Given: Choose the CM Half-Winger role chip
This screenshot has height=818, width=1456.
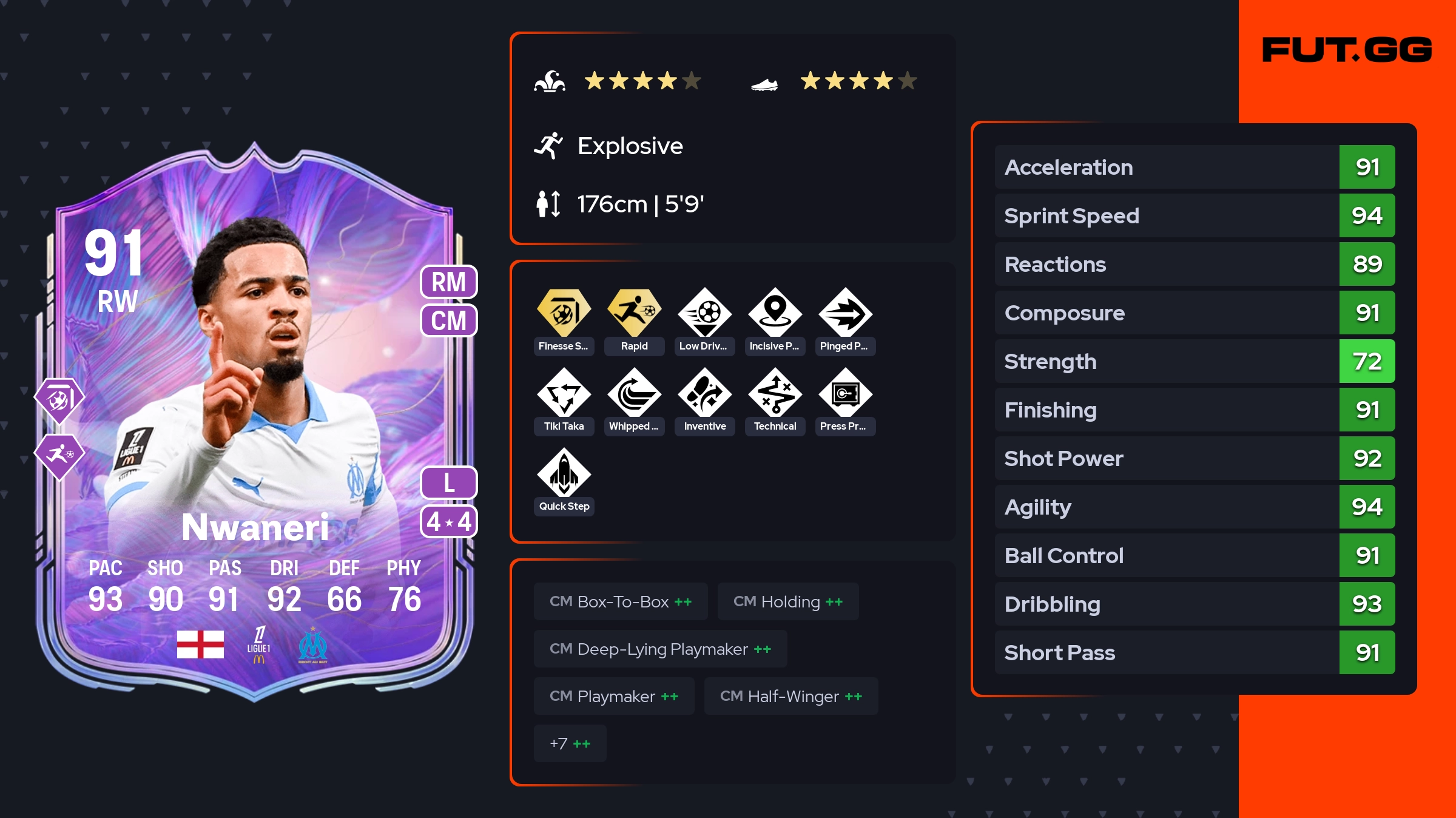Looking at the screenshot, I should [790, 696].
